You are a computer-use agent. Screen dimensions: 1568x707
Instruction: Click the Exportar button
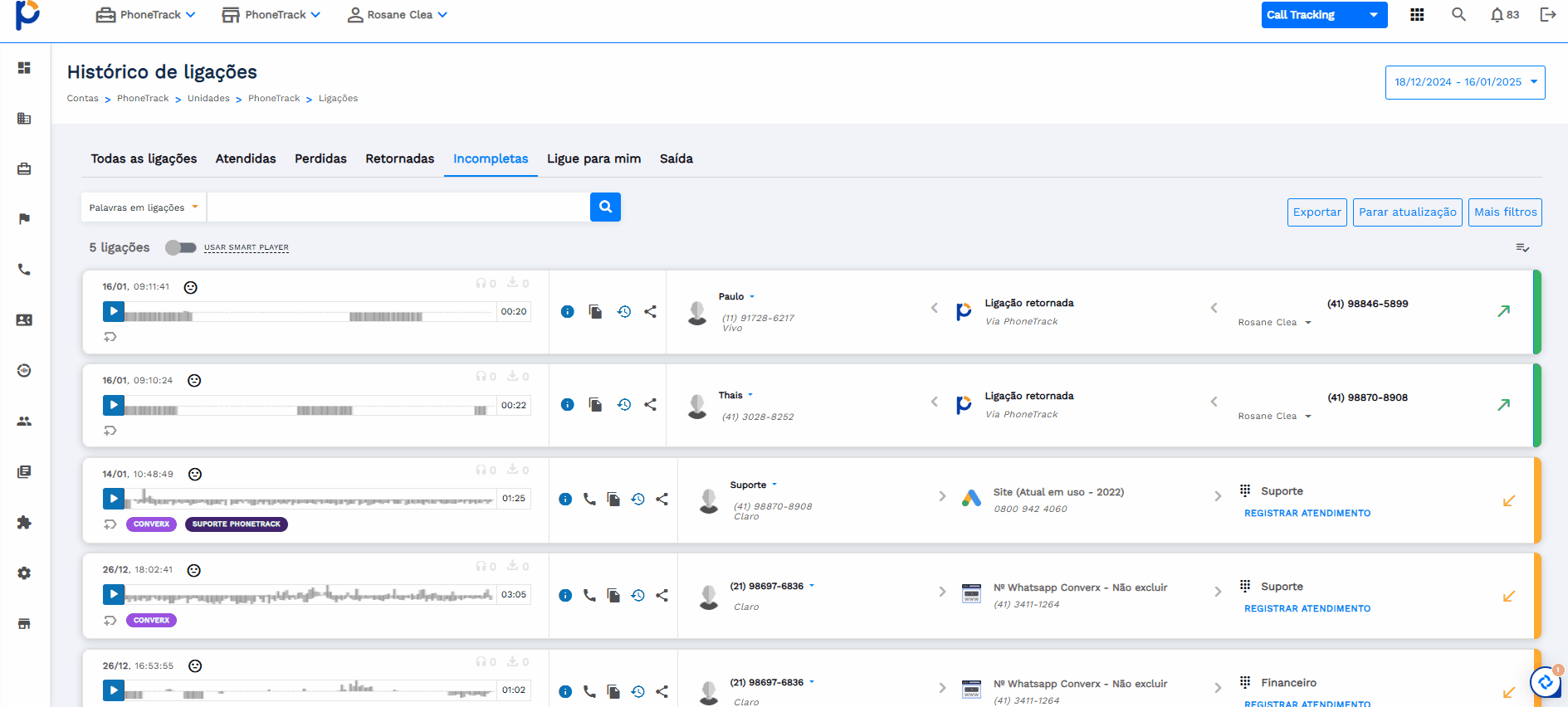point(1317,212)
